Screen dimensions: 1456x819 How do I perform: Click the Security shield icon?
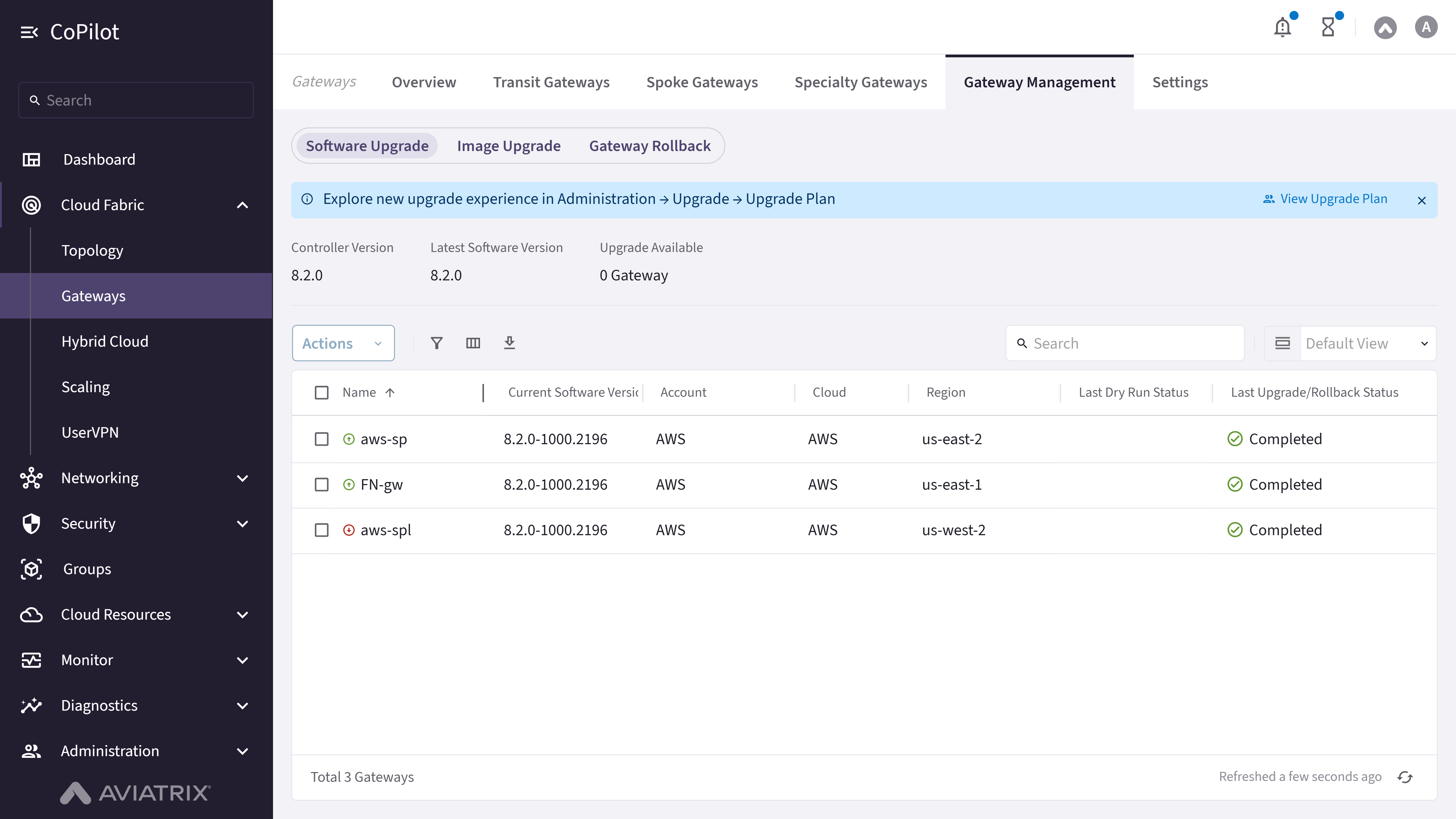(31, 523)
